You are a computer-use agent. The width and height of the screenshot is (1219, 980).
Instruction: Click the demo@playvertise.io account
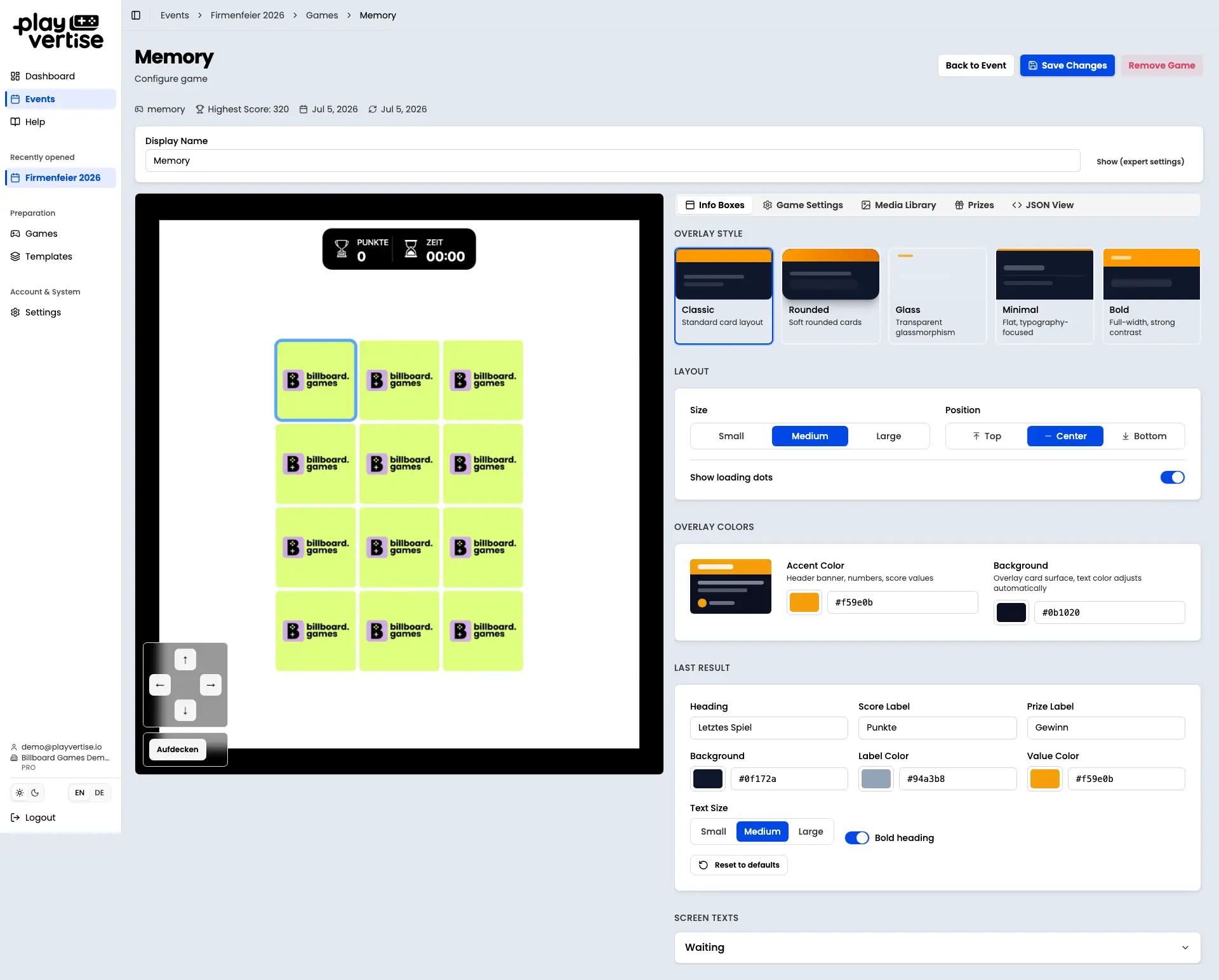coord(62,747)
